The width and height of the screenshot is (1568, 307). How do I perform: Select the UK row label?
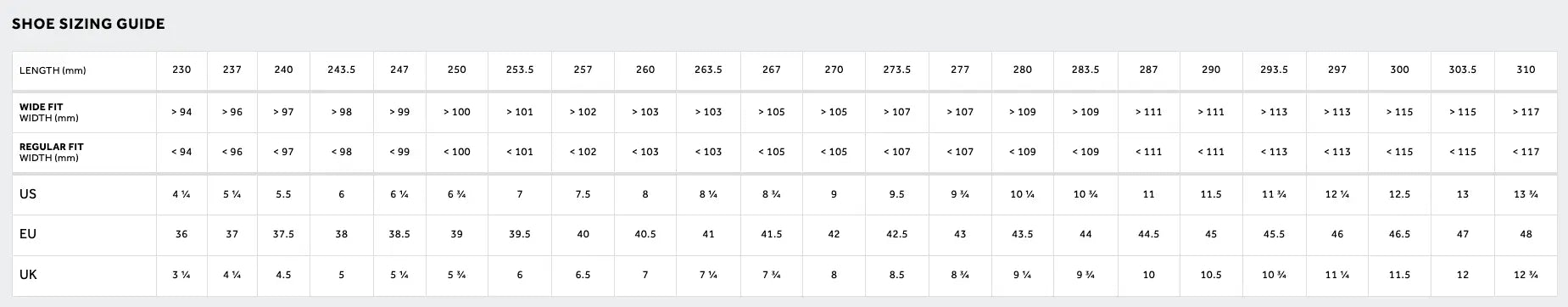click(28, 275)
